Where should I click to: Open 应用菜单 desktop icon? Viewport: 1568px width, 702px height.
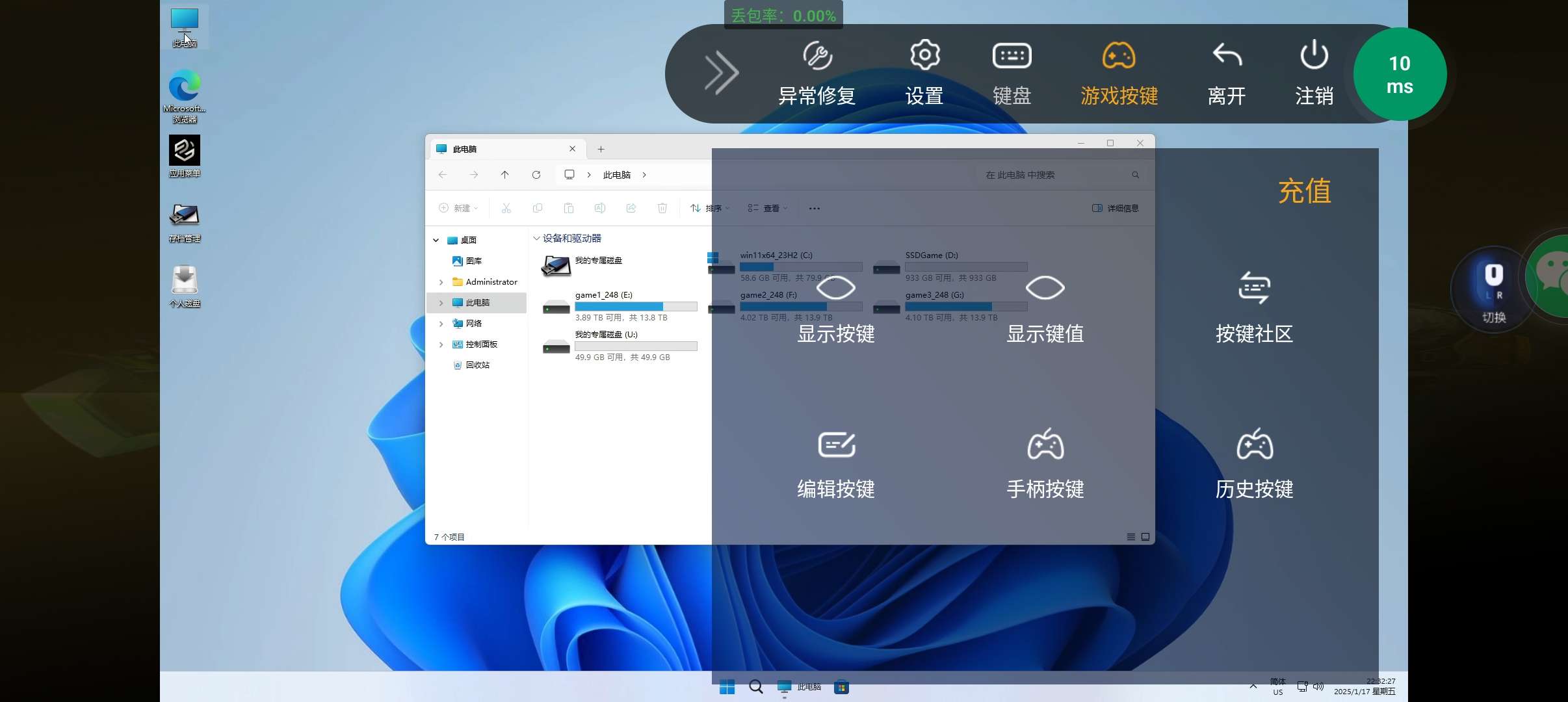(185, 156)
